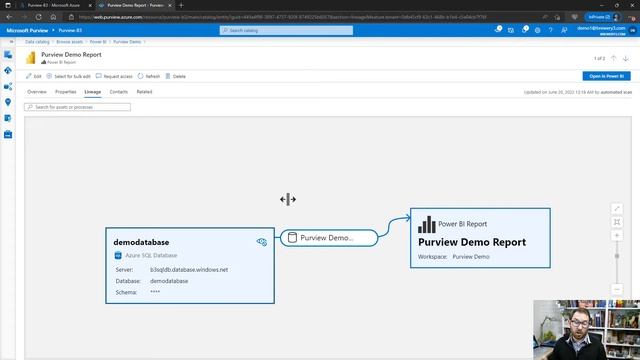The height and width of the screenshot is (360, 640).
Task: Select the Purview Demo Report lineage node
Action: tap(480, 238)
